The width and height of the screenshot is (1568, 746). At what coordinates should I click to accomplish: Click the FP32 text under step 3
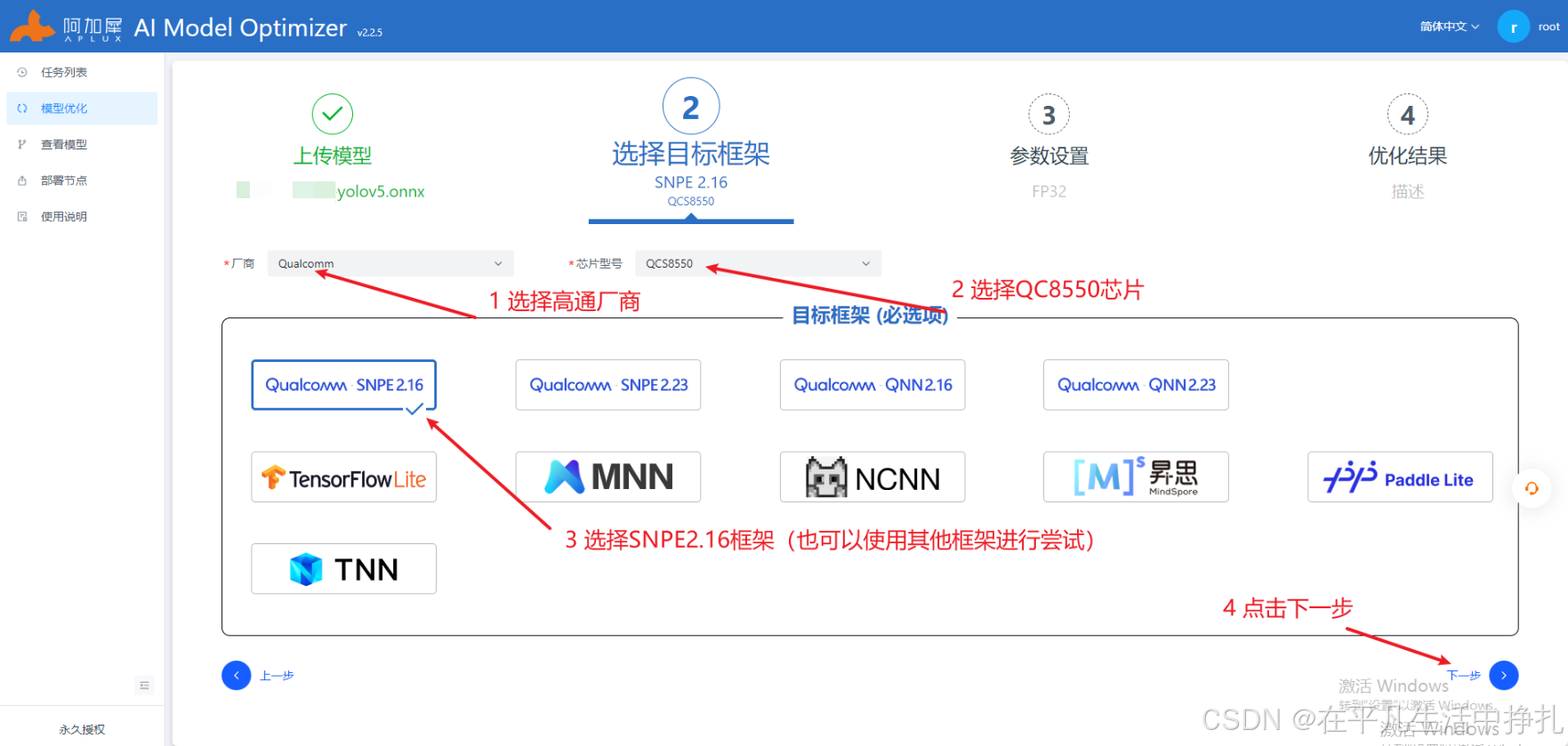1049,191
